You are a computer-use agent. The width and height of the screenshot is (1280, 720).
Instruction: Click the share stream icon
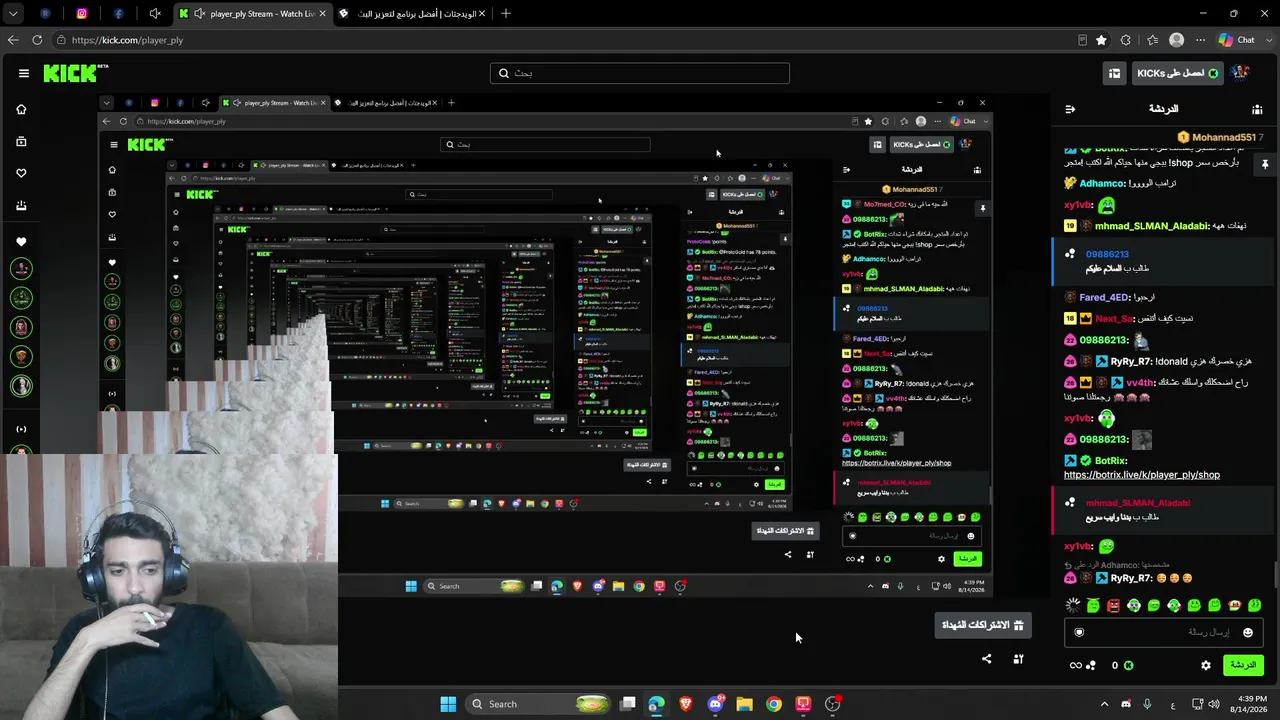coord(987,659)
